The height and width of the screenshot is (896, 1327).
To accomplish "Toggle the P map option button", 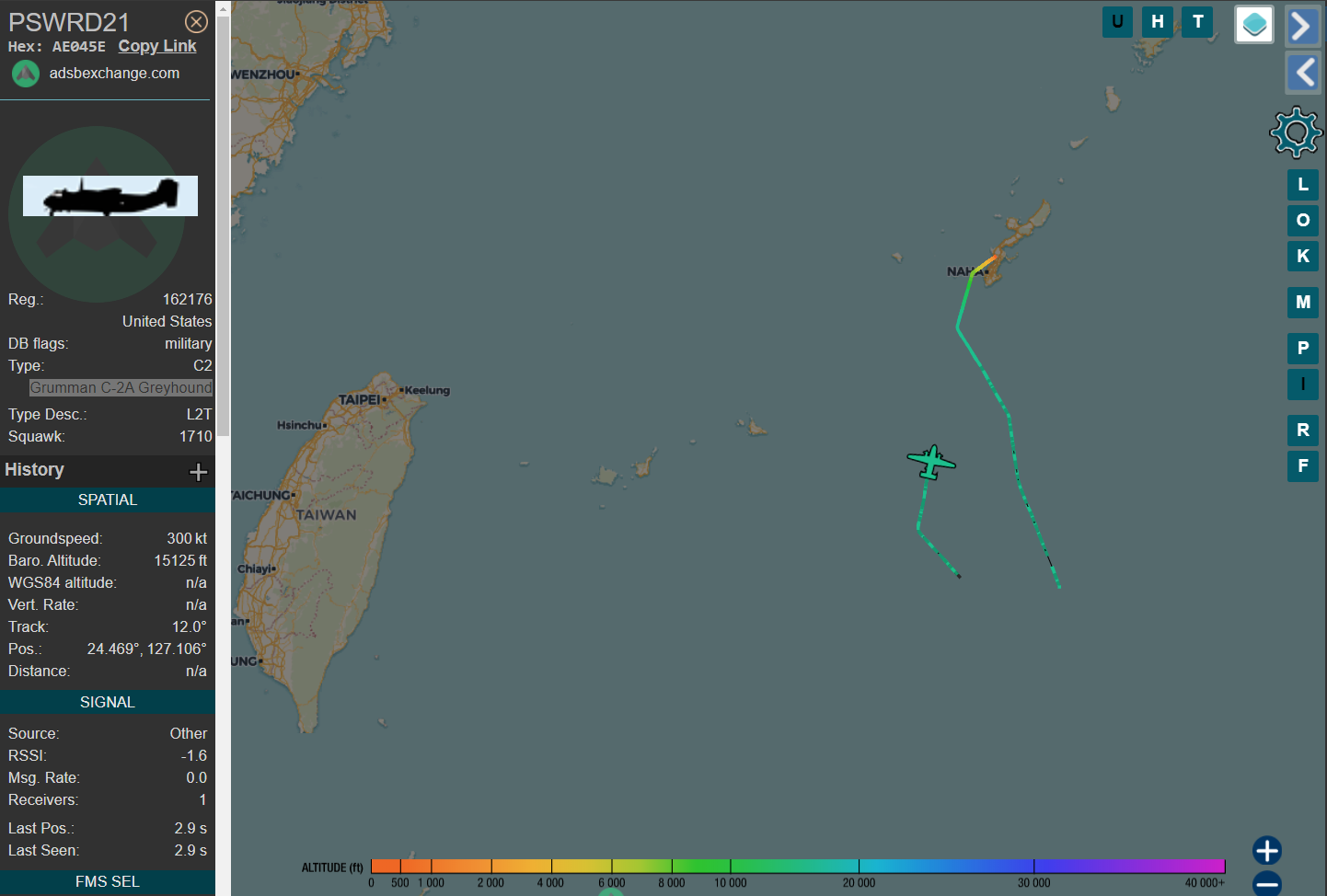I will click(1303, 348).
